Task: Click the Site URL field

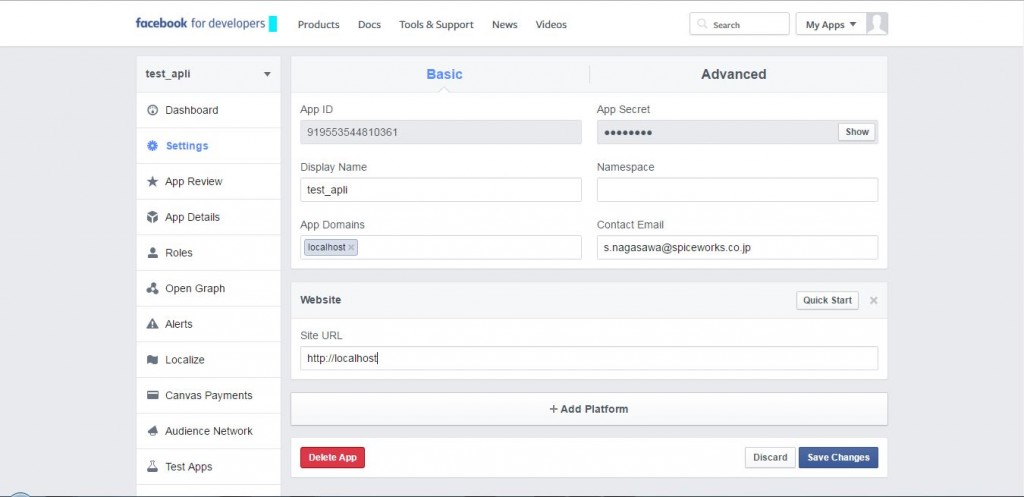Action: (589, 358)
